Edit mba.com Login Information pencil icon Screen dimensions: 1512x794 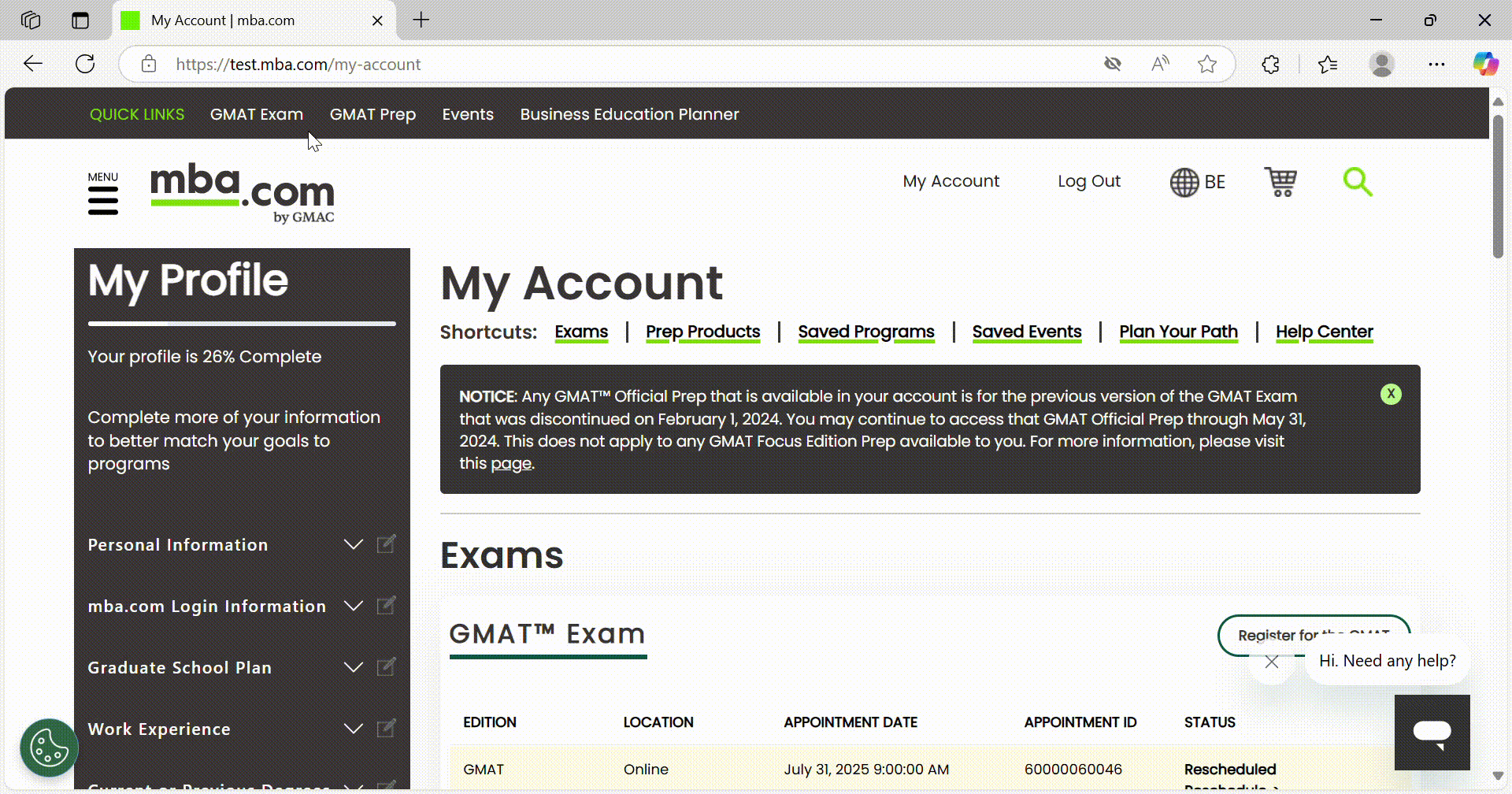pyautogui.click(x=386, y=606)
